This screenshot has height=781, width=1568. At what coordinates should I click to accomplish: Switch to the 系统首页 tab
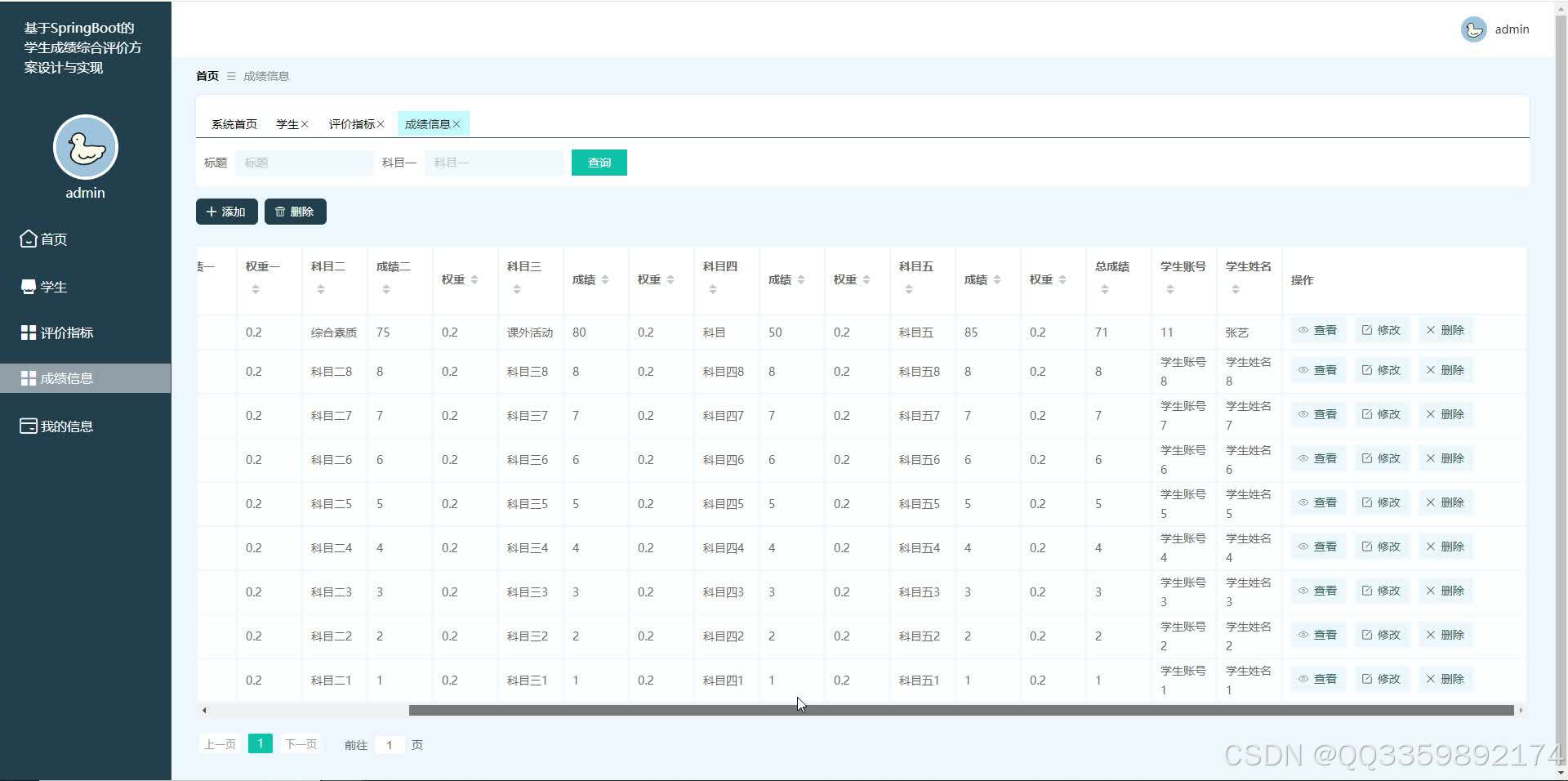coord(234,124)
